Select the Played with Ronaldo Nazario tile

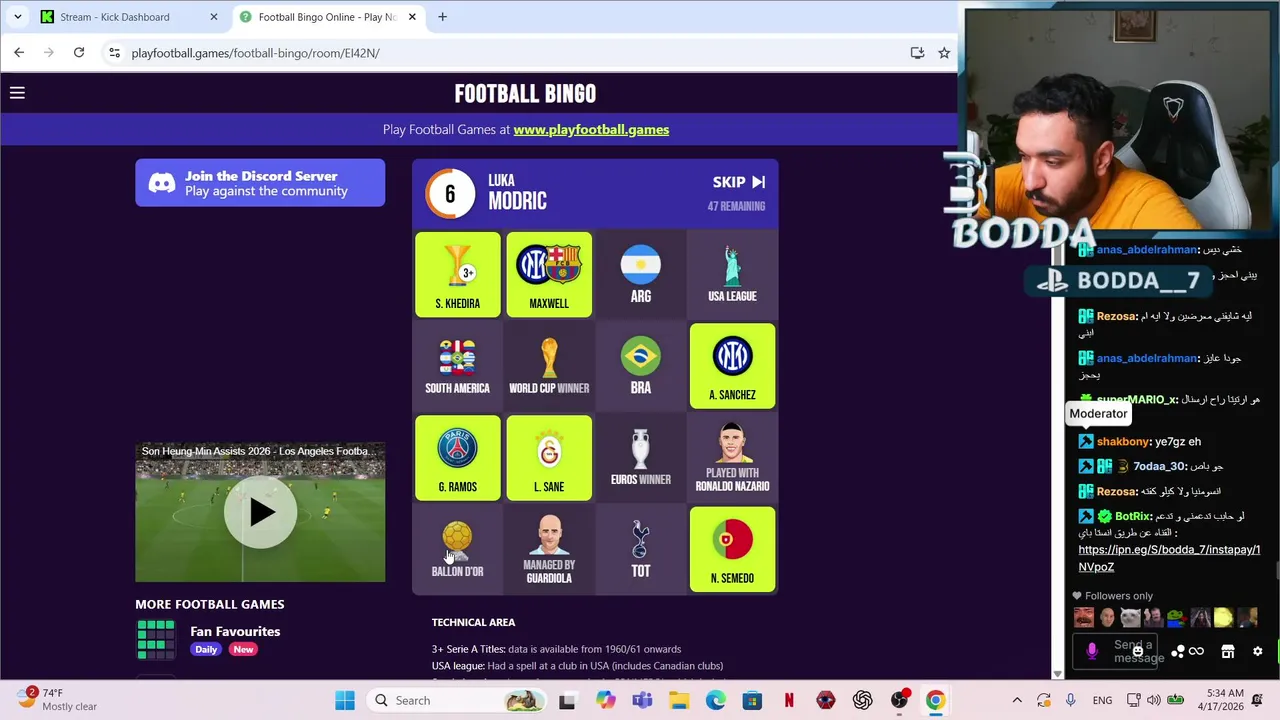coord(732,458)
